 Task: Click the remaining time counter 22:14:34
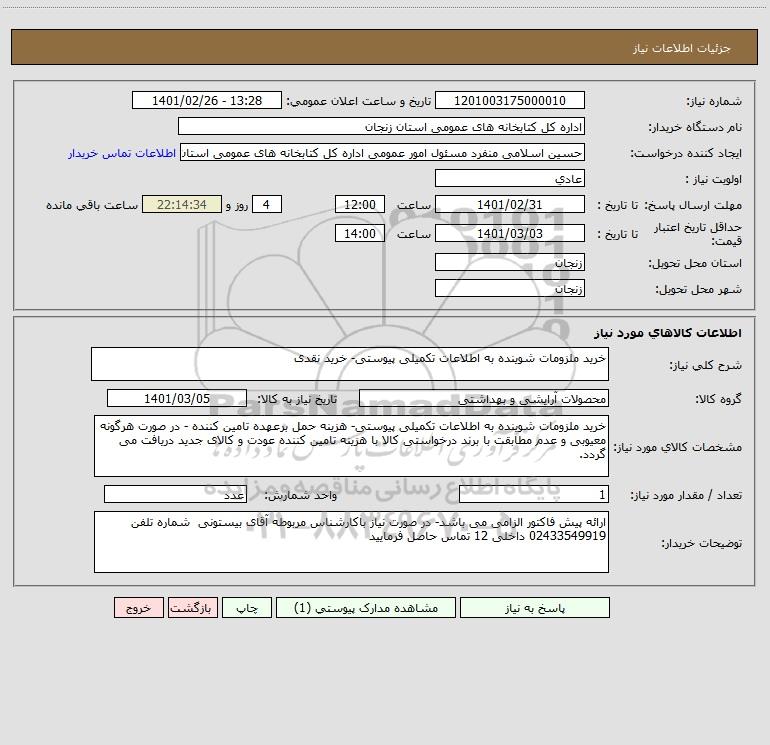(x=182, y=204)
